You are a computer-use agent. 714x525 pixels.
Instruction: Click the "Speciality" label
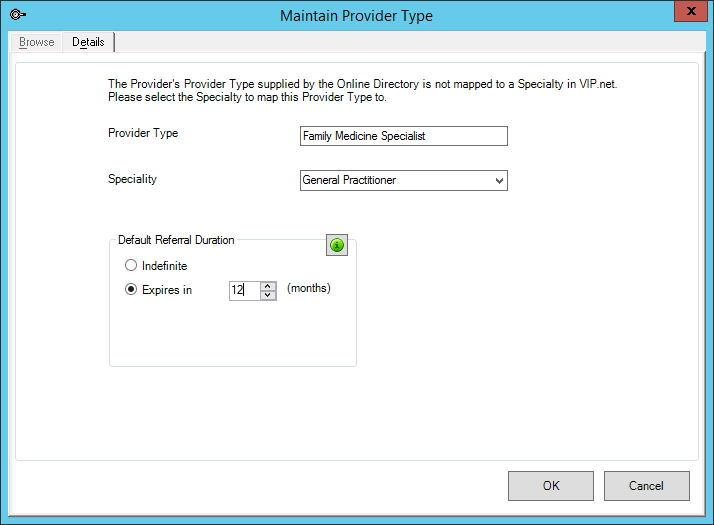click(x=133, y=179)
